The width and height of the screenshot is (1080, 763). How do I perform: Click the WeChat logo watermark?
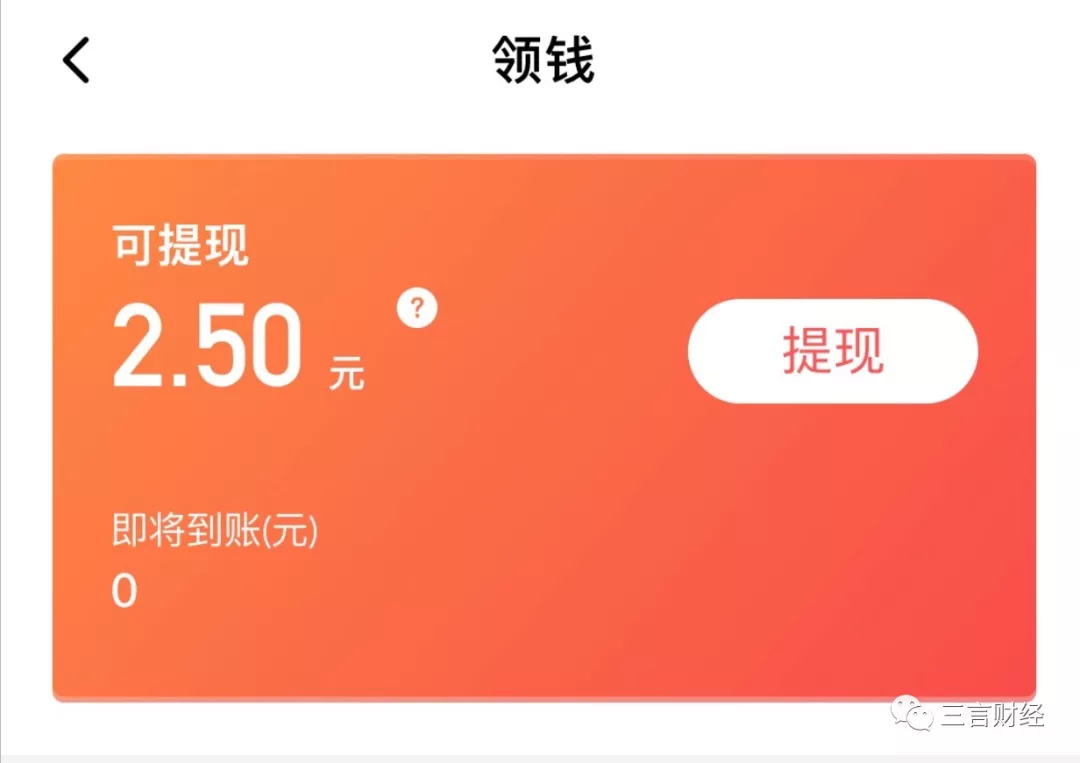[912, 713]
